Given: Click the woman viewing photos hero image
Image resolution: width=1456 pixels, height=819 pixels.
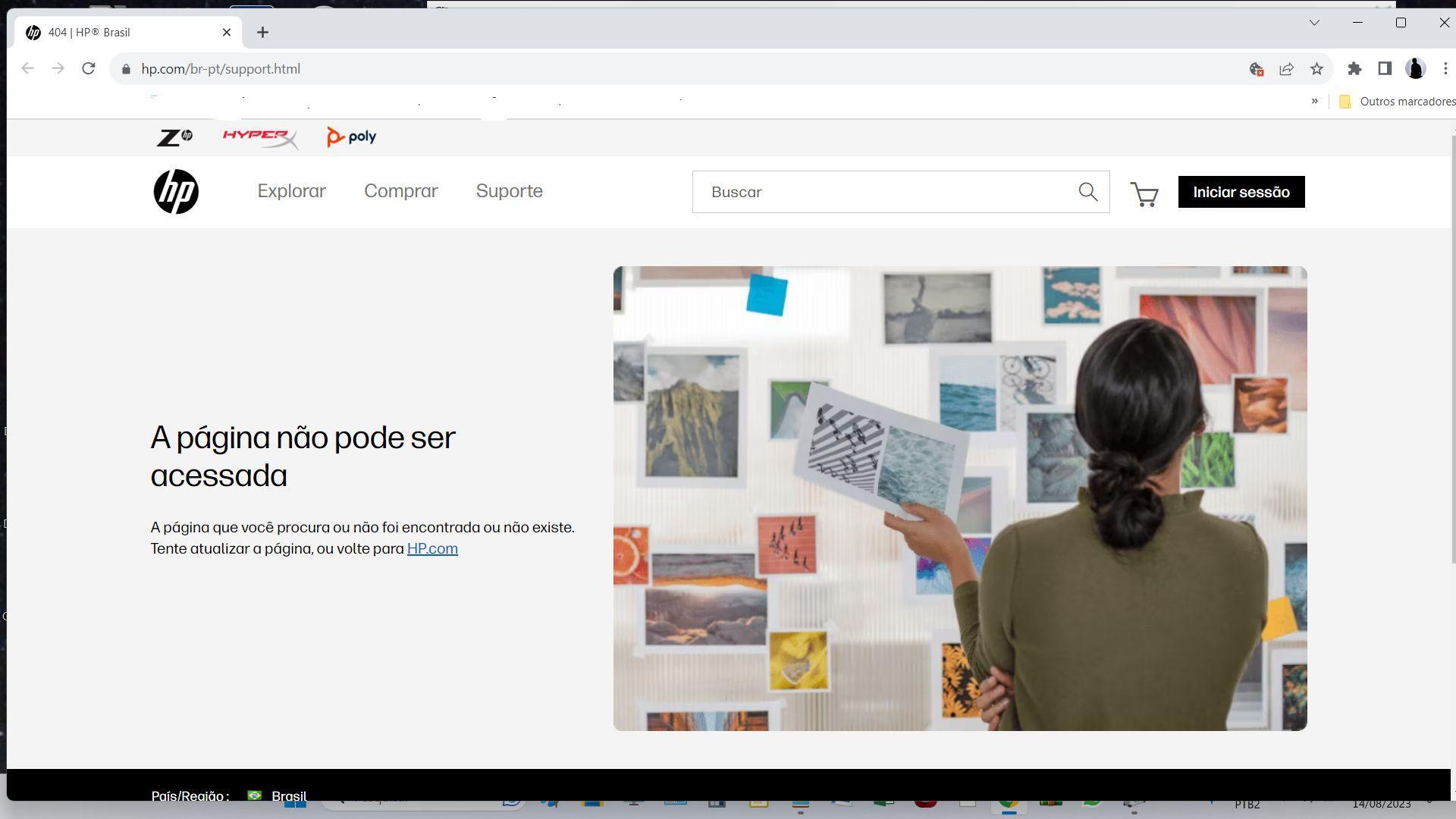Looking at the screenshot, I should [x=960, y=498].
